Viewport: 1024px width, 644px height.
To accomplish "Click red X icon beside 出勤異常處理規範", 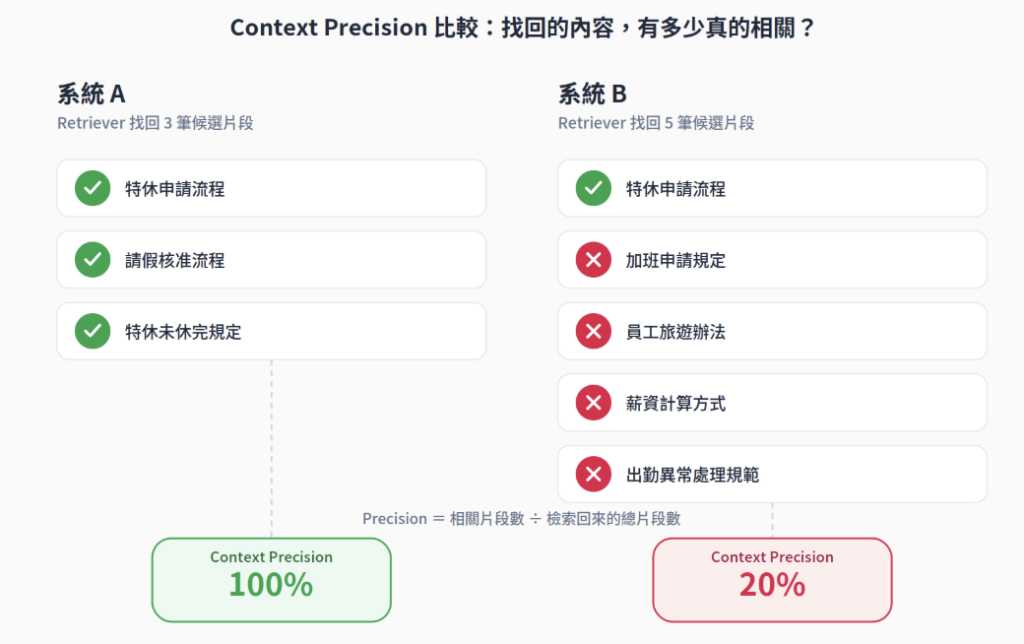I will pos(594,474).
